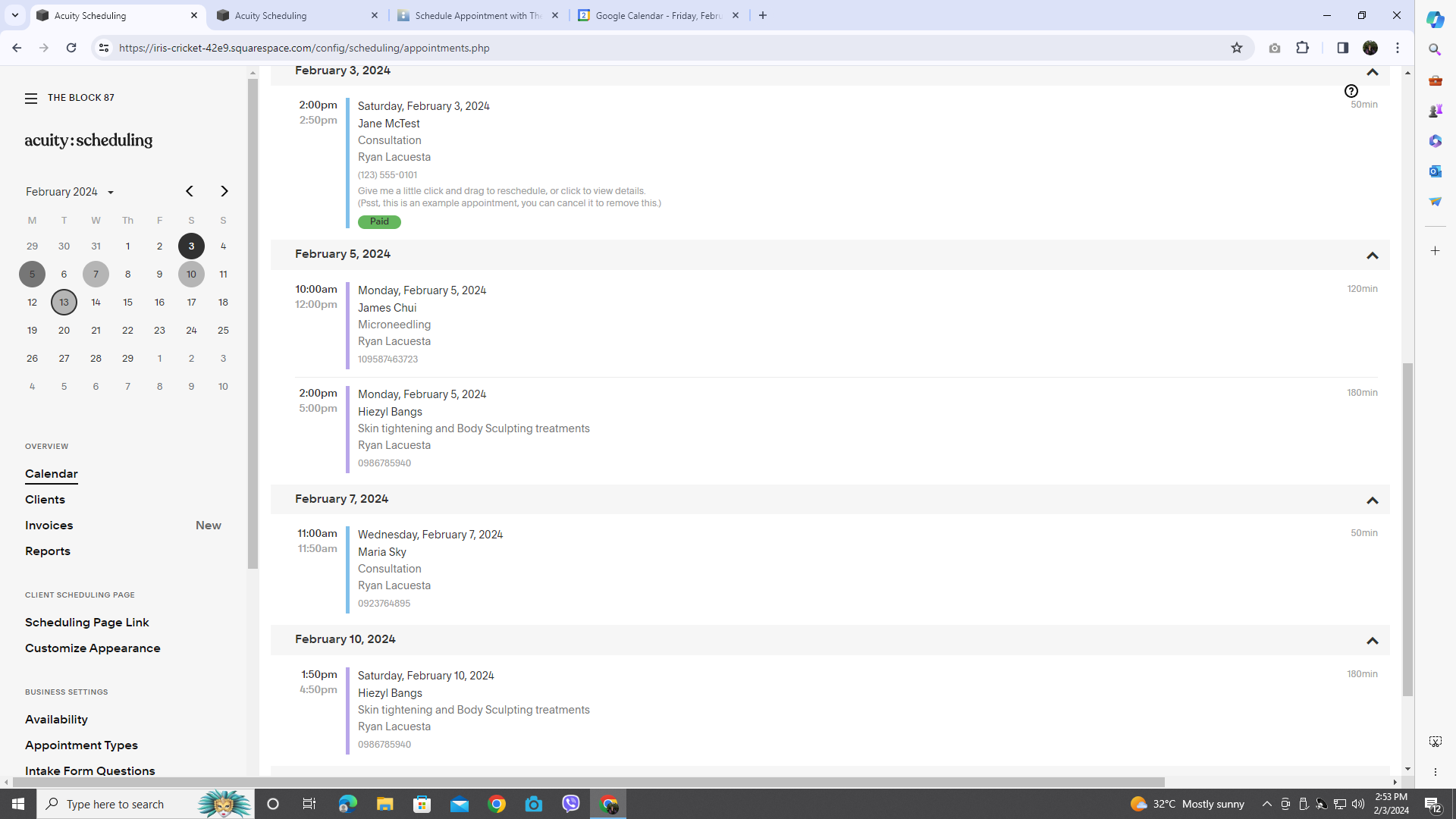
Task: Open the Maria Sky consultation appointment
Action: click(x=382, y=552)
